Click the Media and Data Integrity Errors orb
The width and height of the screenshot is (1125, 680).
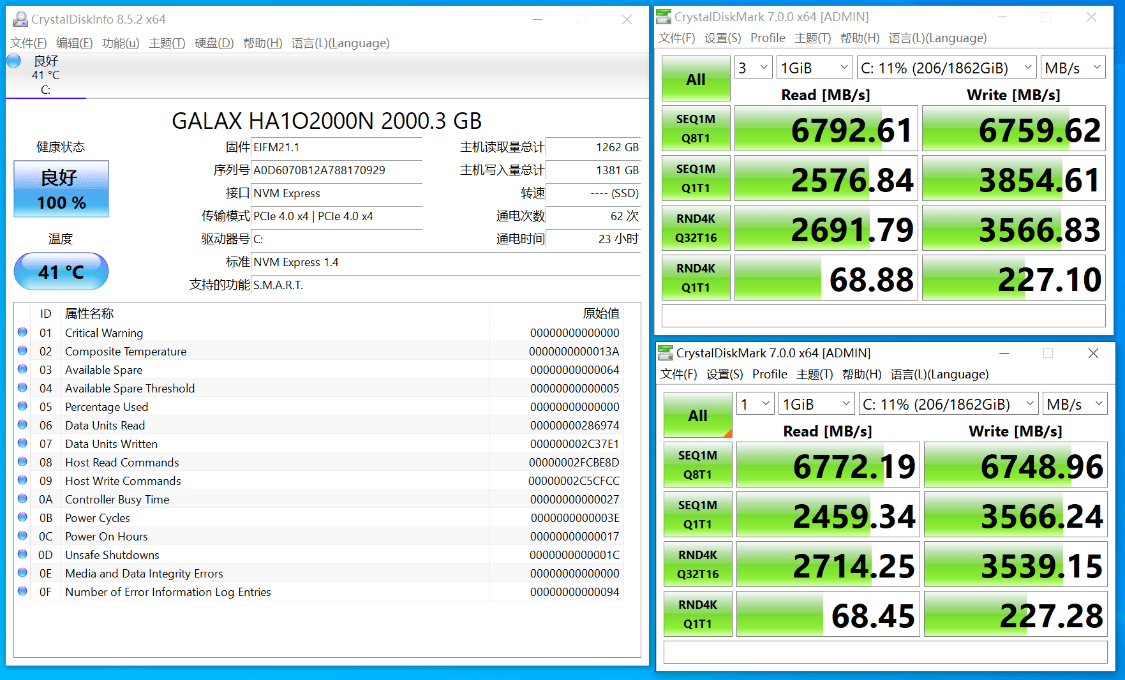point(23,573)
